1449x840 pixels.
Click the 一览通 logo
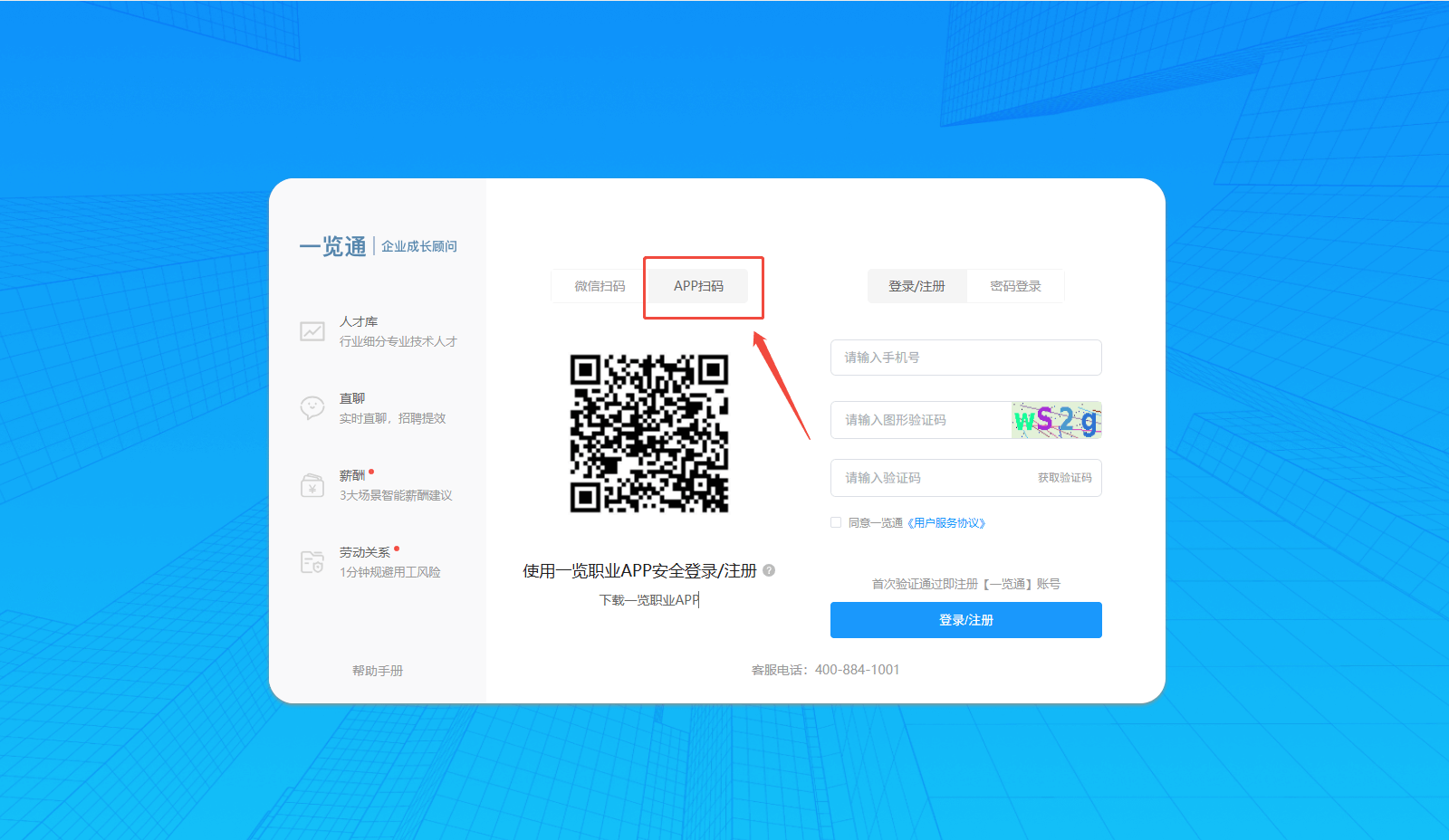tap(333, 246)
